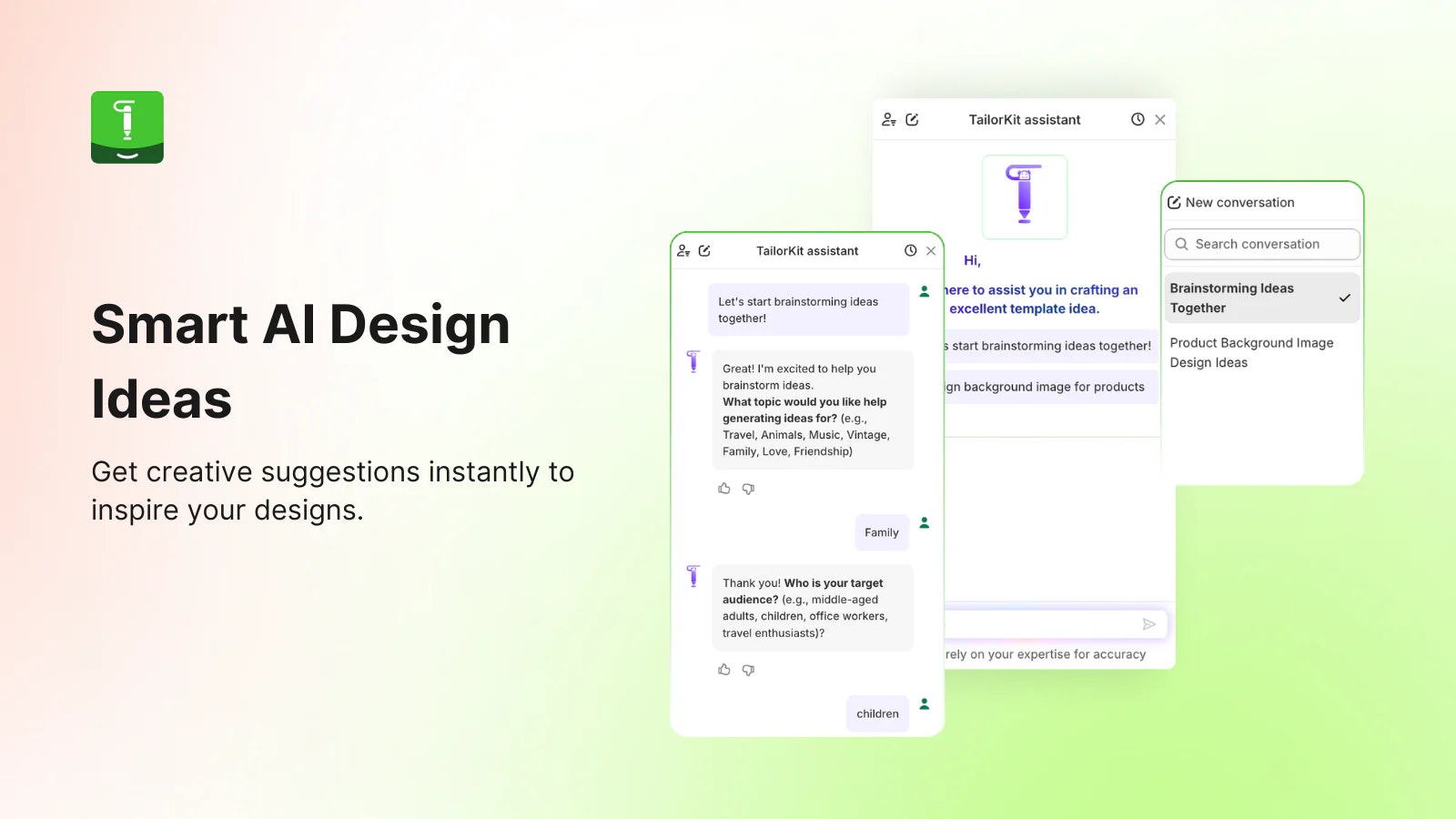The image size is (1456, 819).
Task: Click the 'children' message bubble
Action: point(877,713)
